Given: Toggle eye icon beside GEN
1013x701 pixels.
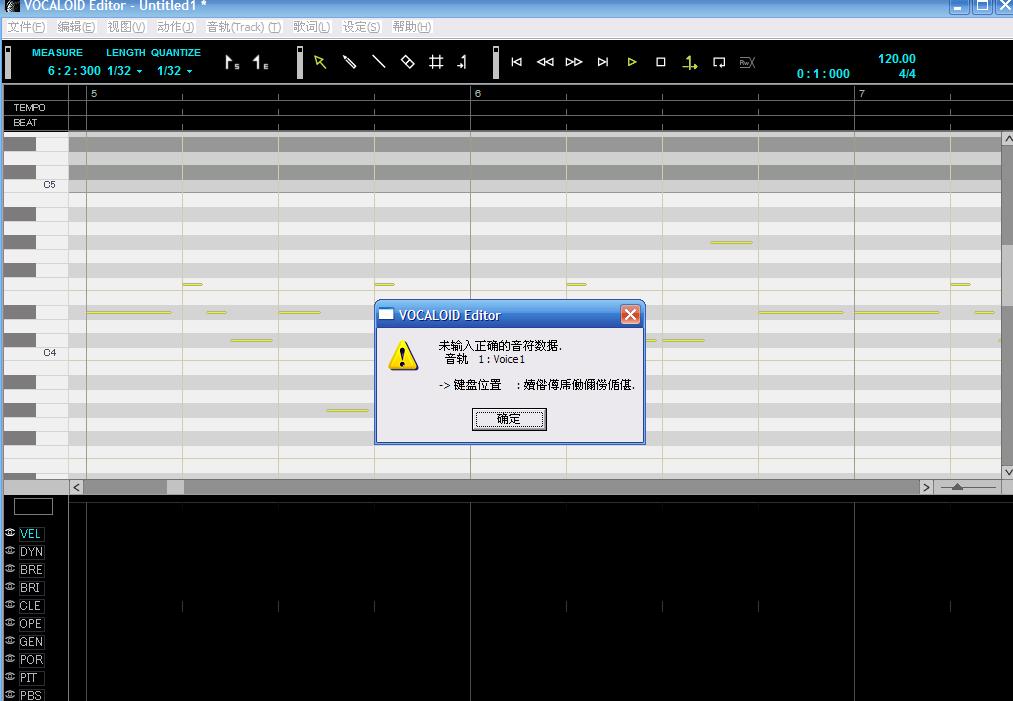Looking at the screenshot, I should click(x=10, y=640).
